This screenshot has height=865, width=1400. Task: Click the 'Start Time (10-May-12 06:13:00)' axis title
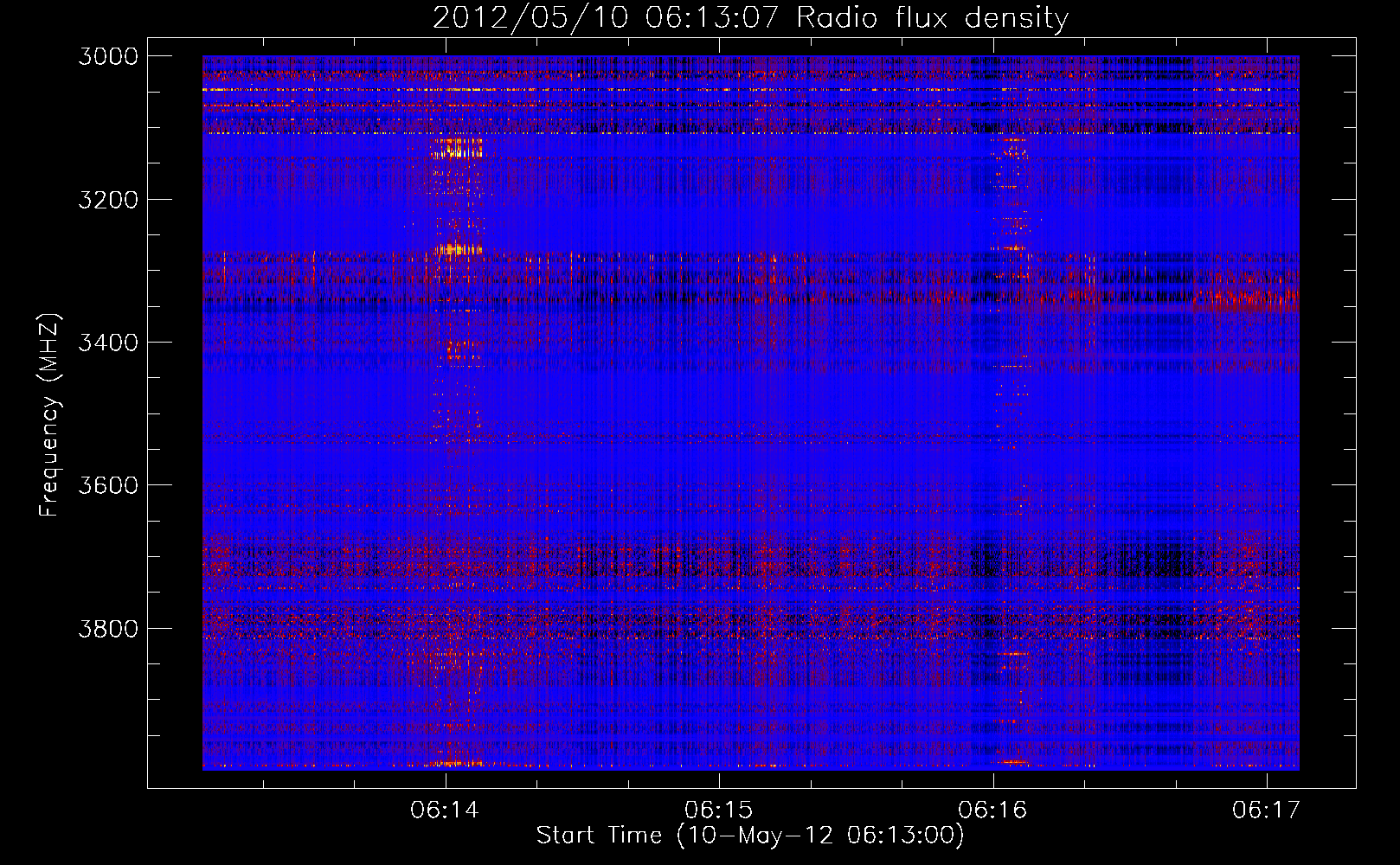(x=750, y=836)
